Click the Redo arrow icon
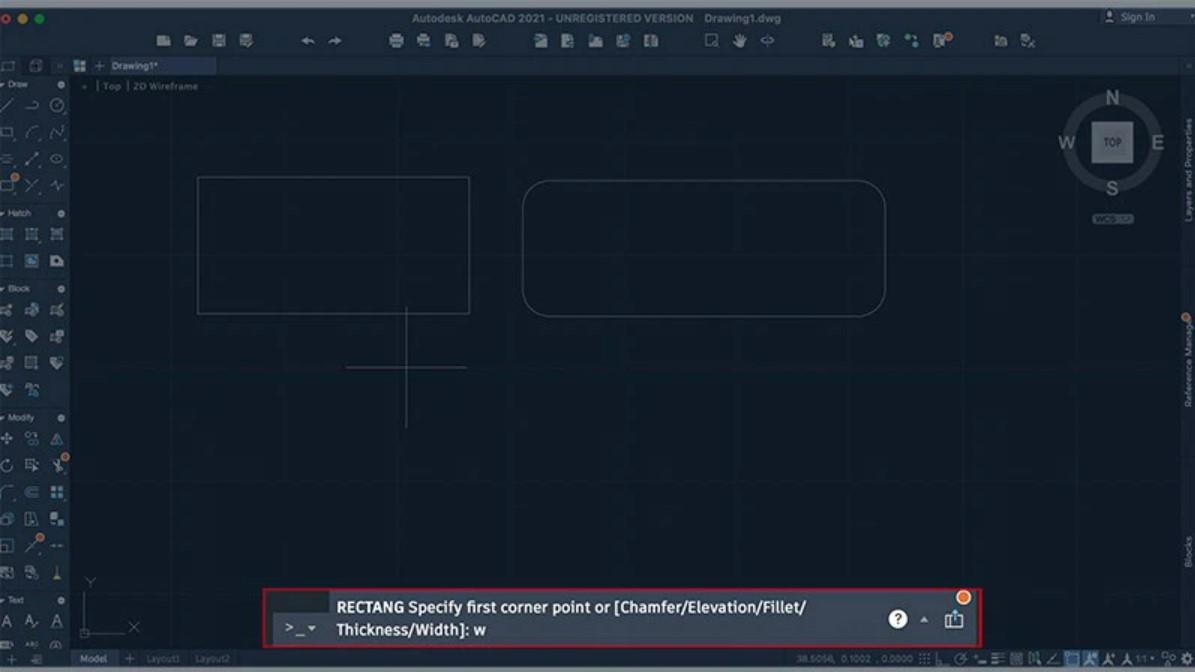This screenshot has width=1195, height=672. click(x=335, y=40)
